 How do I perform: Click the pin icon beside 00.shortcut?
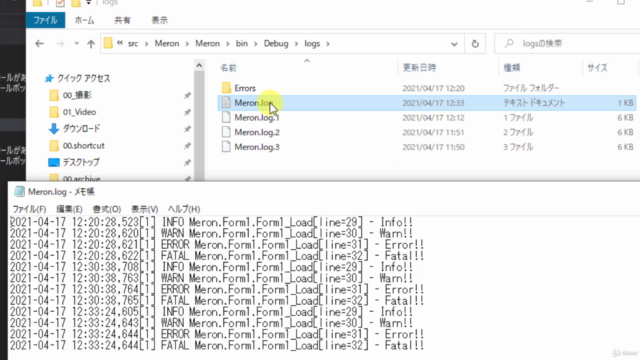pos(187,146)
